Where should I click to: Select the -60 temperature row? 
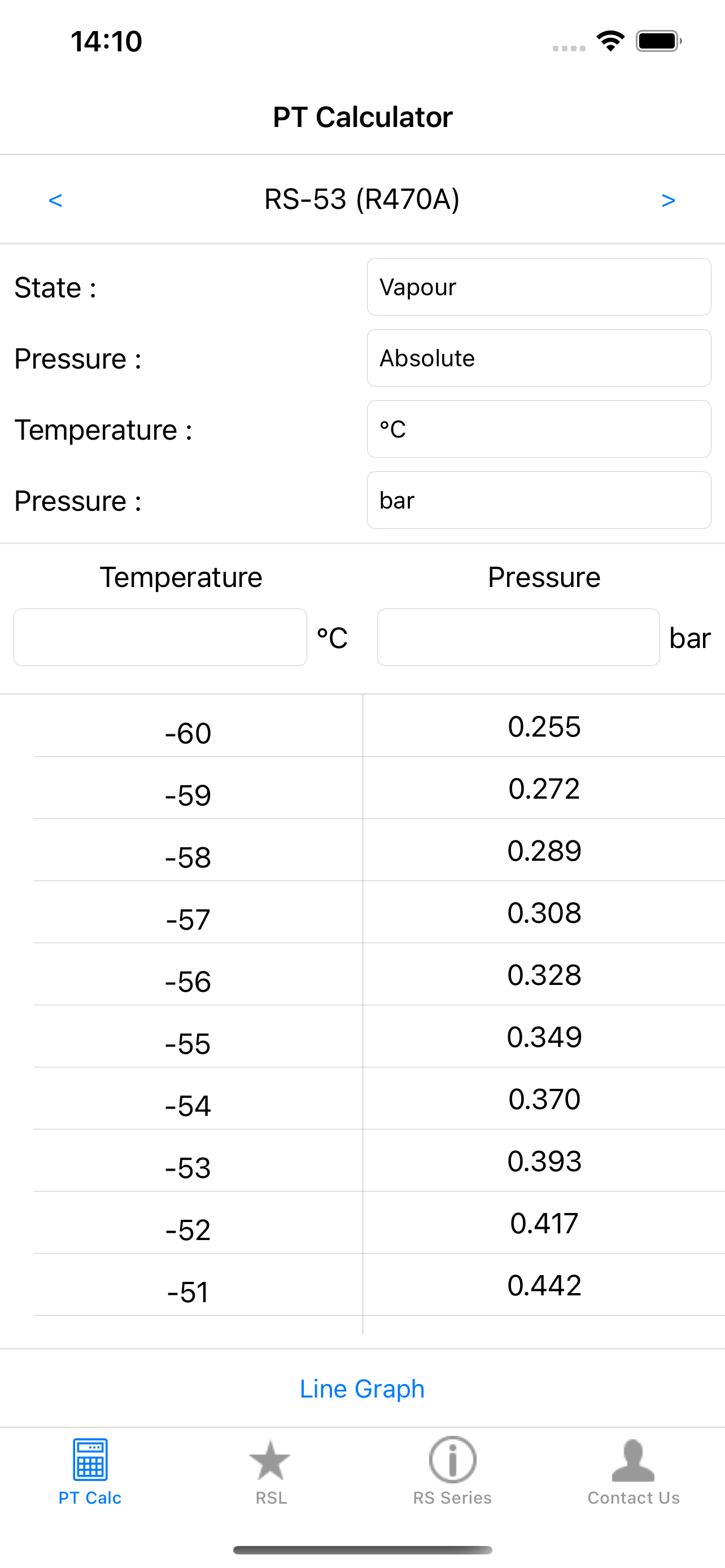(x=188, y=733)
